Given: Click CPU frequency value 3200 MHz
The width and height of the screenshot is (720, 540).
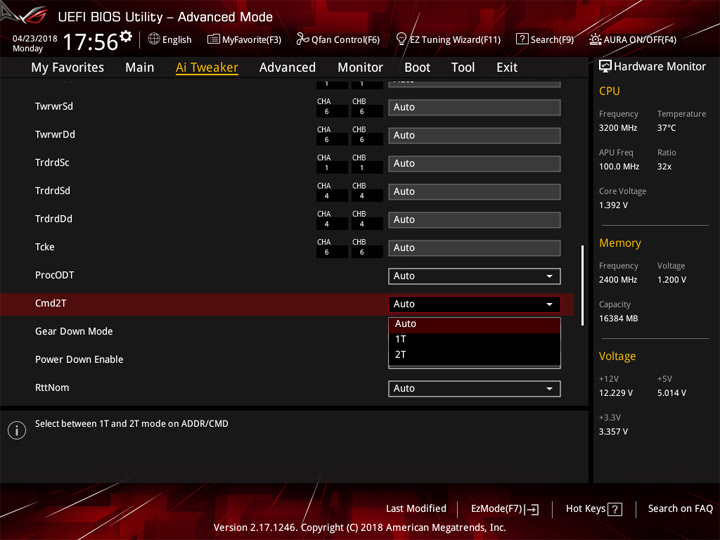Looking at the screenshot, I should pos(618,128).
